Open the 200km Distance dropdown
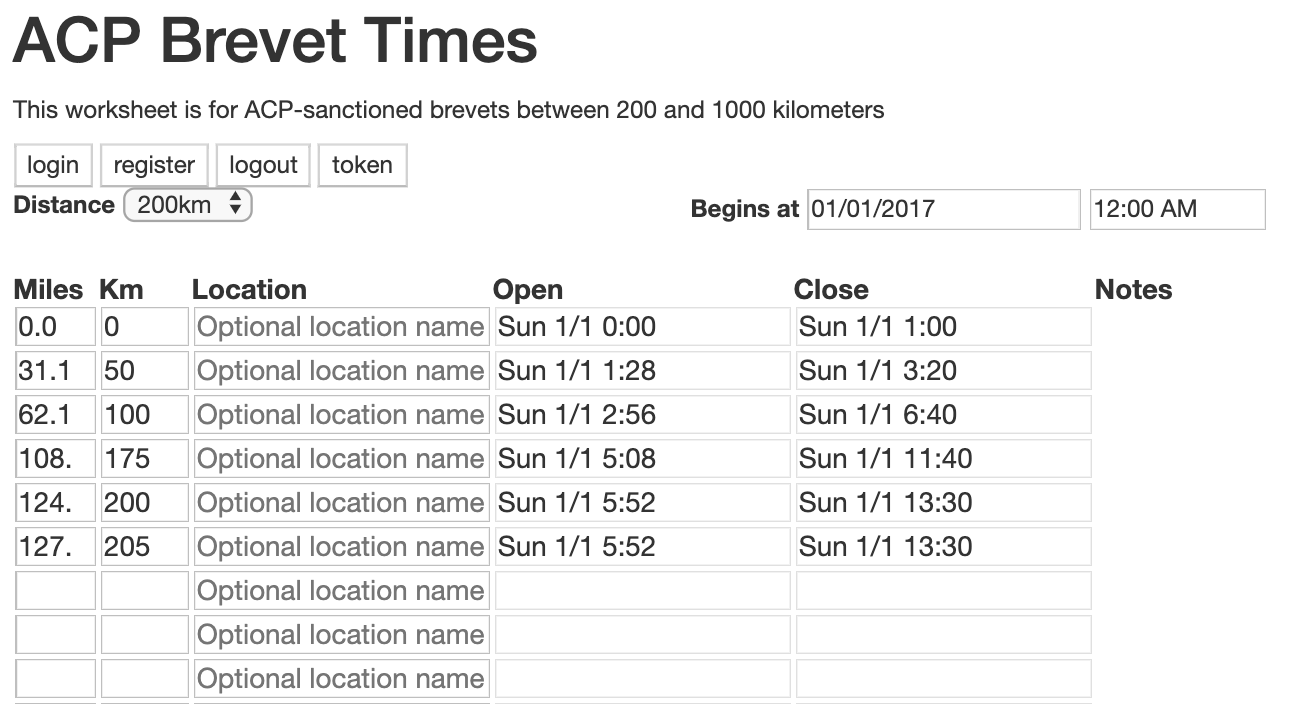The height and width of the screenshot is (704, 1314). coord(188,205)
